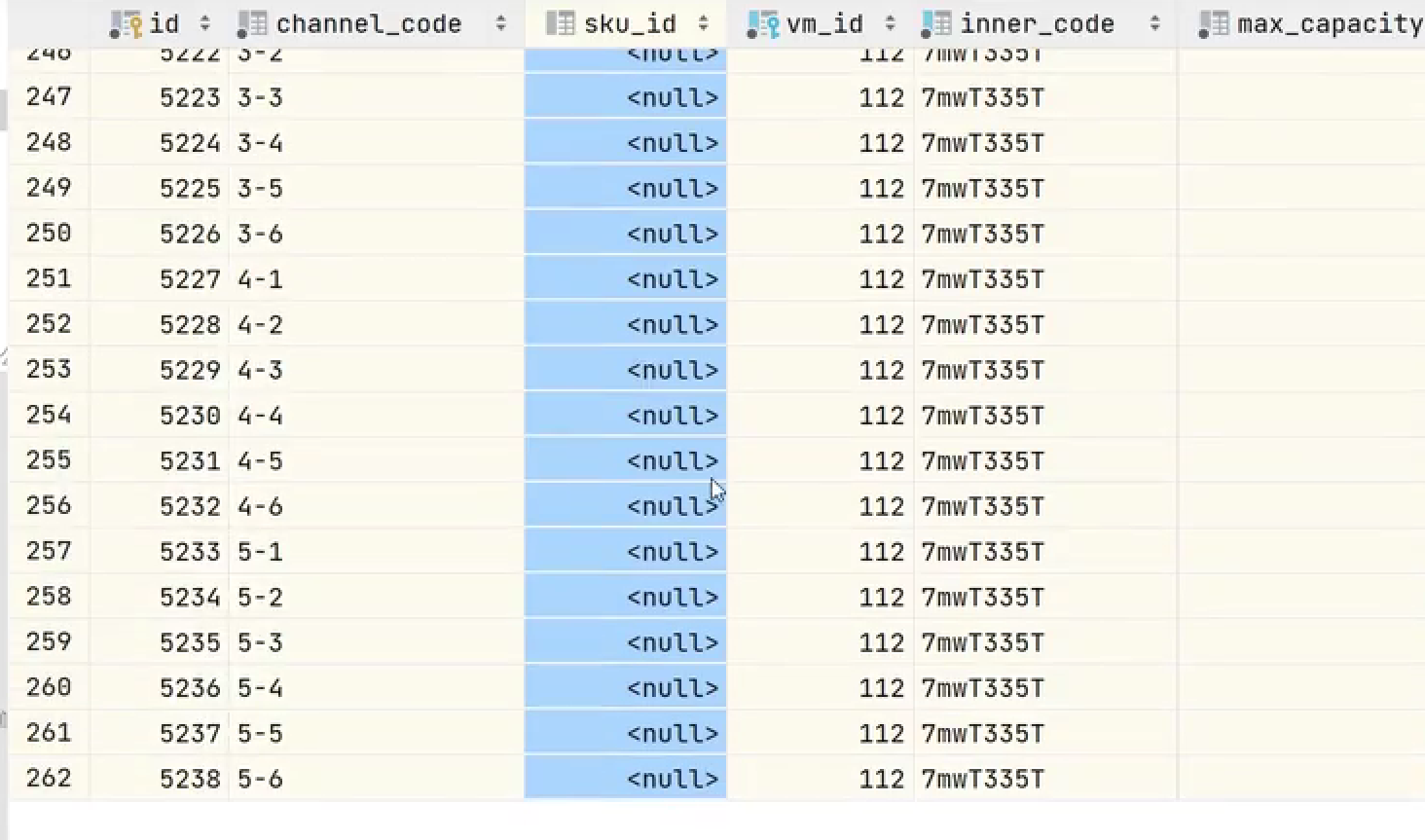Image resolution: width=1425 pixels, height=840 pixels.
Task: Click channel_code cell 4-2
Action: coord(377,324)
